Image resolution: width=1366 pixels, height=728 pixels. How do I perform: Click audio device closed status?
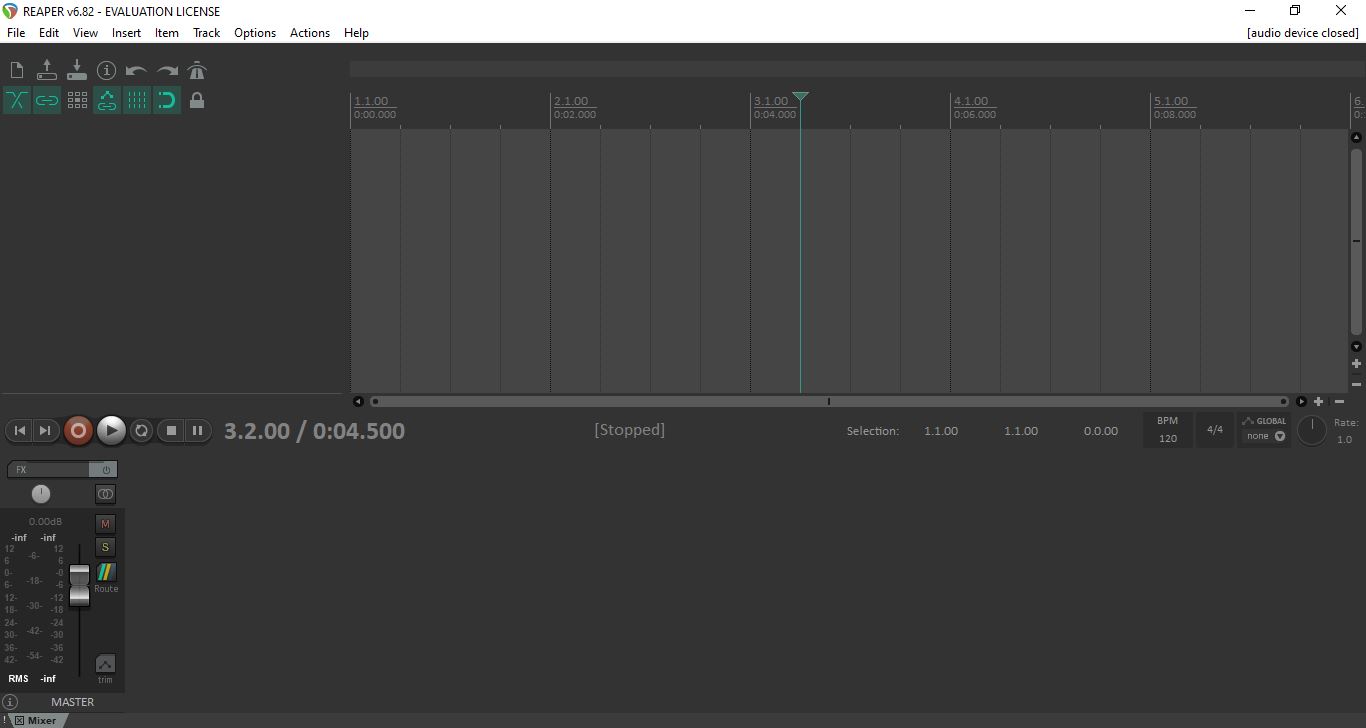click(x=1302, y=32)
